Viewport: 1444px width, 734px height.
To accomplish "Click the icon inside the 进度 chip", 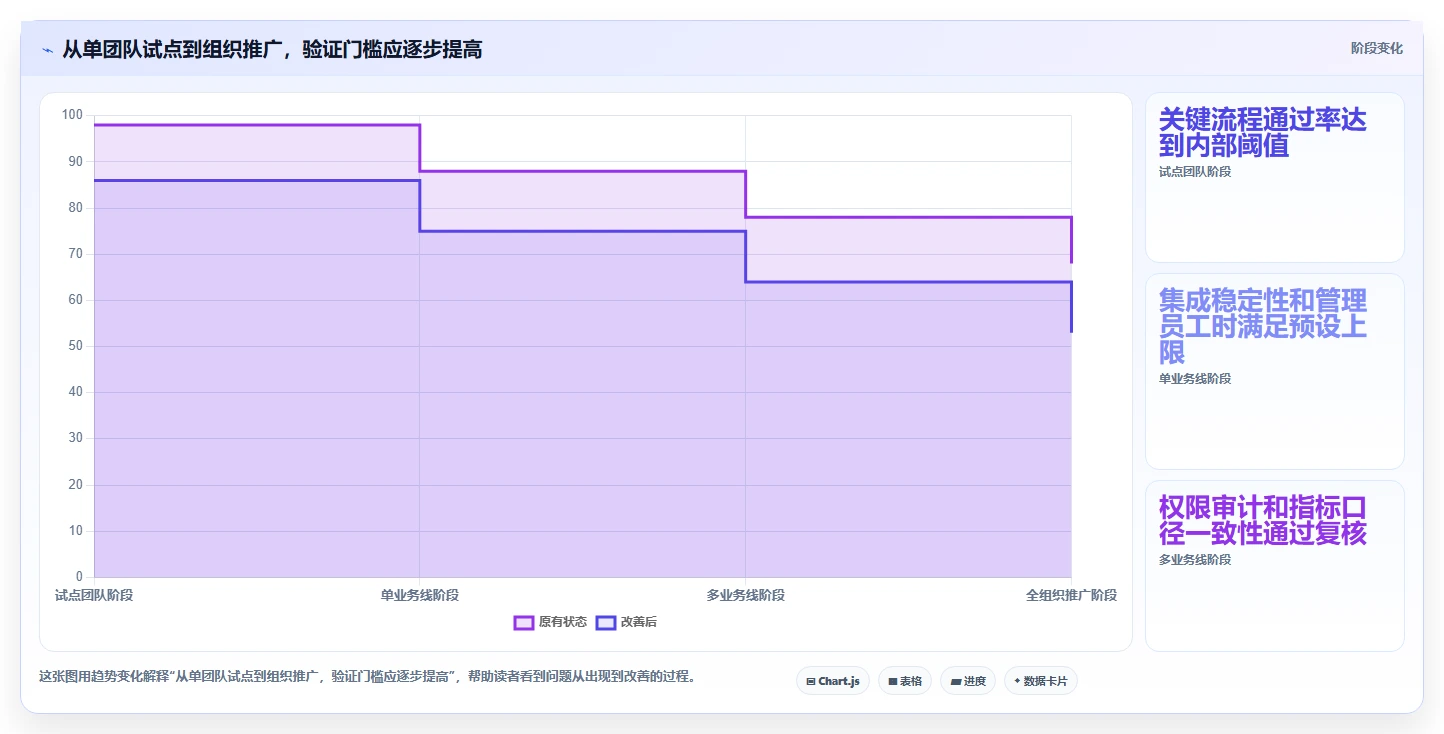I will coord(956,681).
